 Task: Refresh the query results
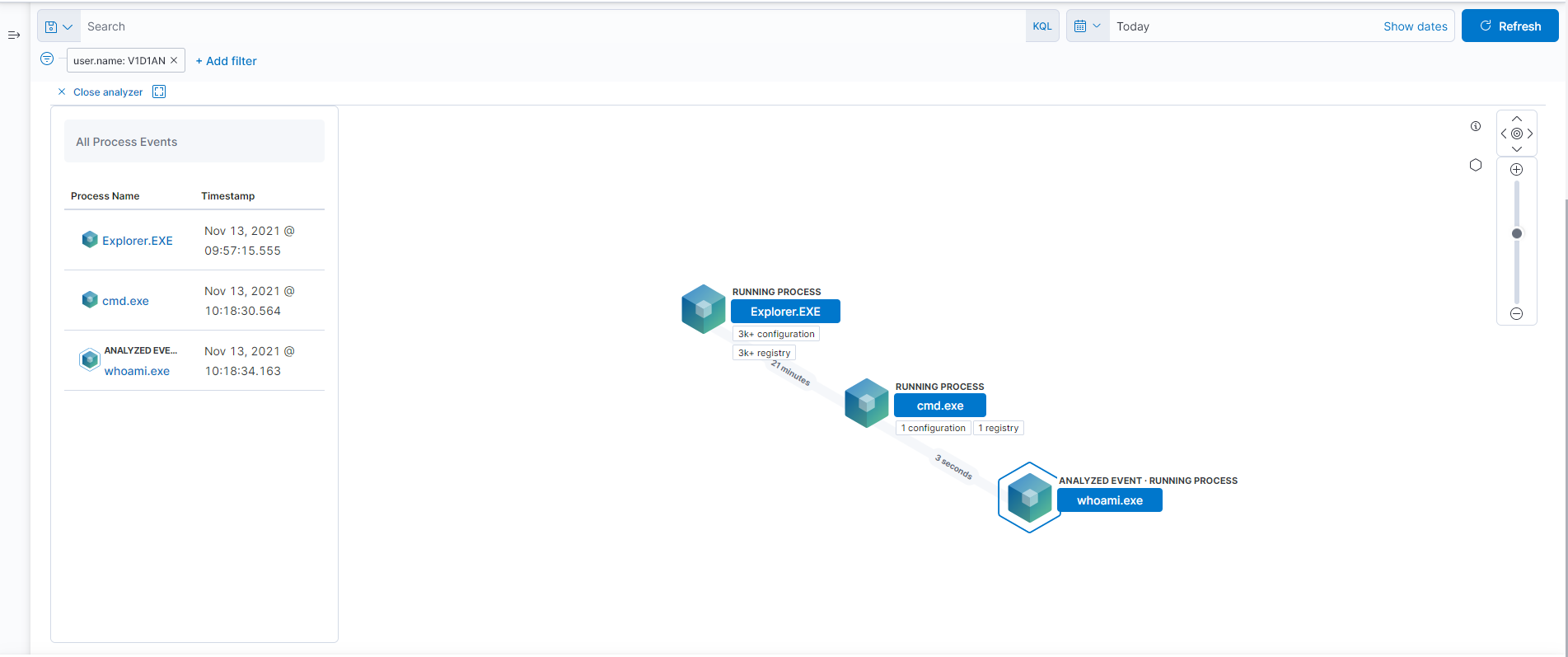coord(1509,26)
